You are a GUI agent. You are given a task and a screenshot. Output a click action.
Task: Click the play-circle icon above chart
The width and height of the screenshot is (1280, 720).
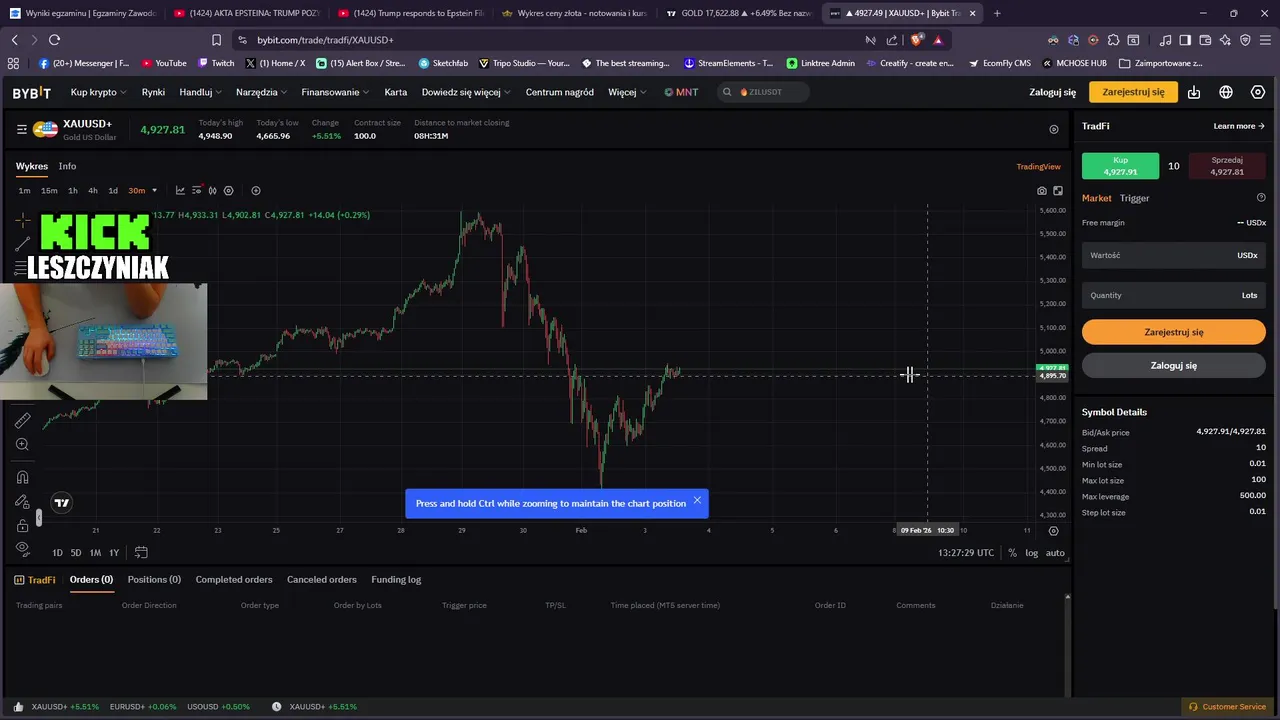click(x=1054, y=129)
